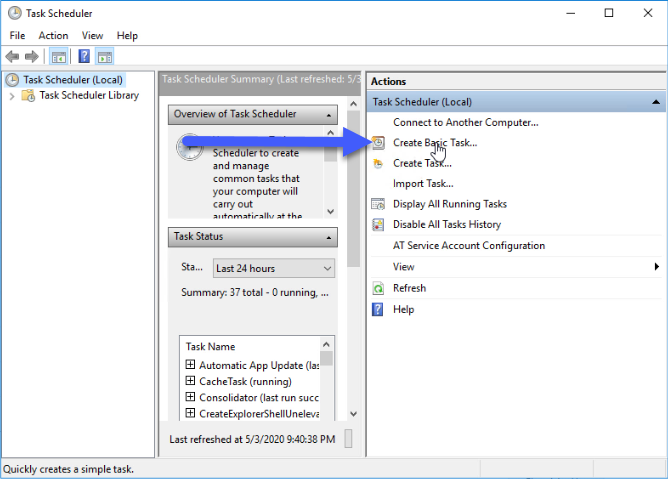Open the Action menu
Viewport: 668px width, 479px height.
coord(53,36)
